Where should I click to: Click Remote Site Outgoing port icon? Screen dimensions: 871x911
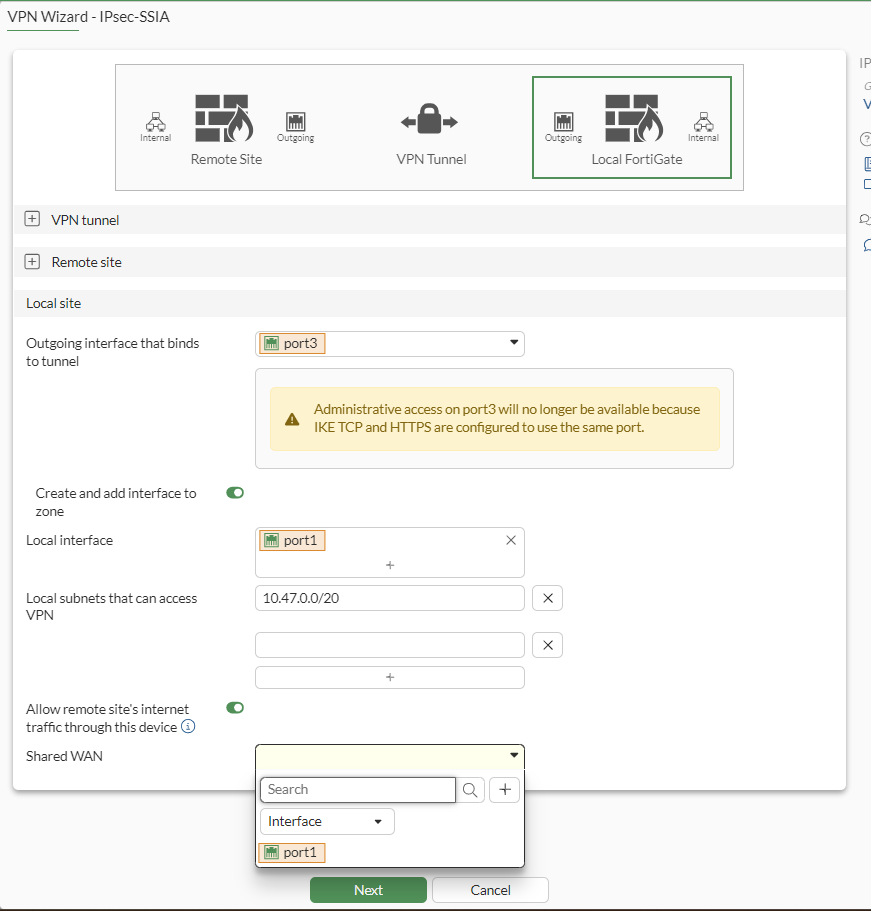296,122
